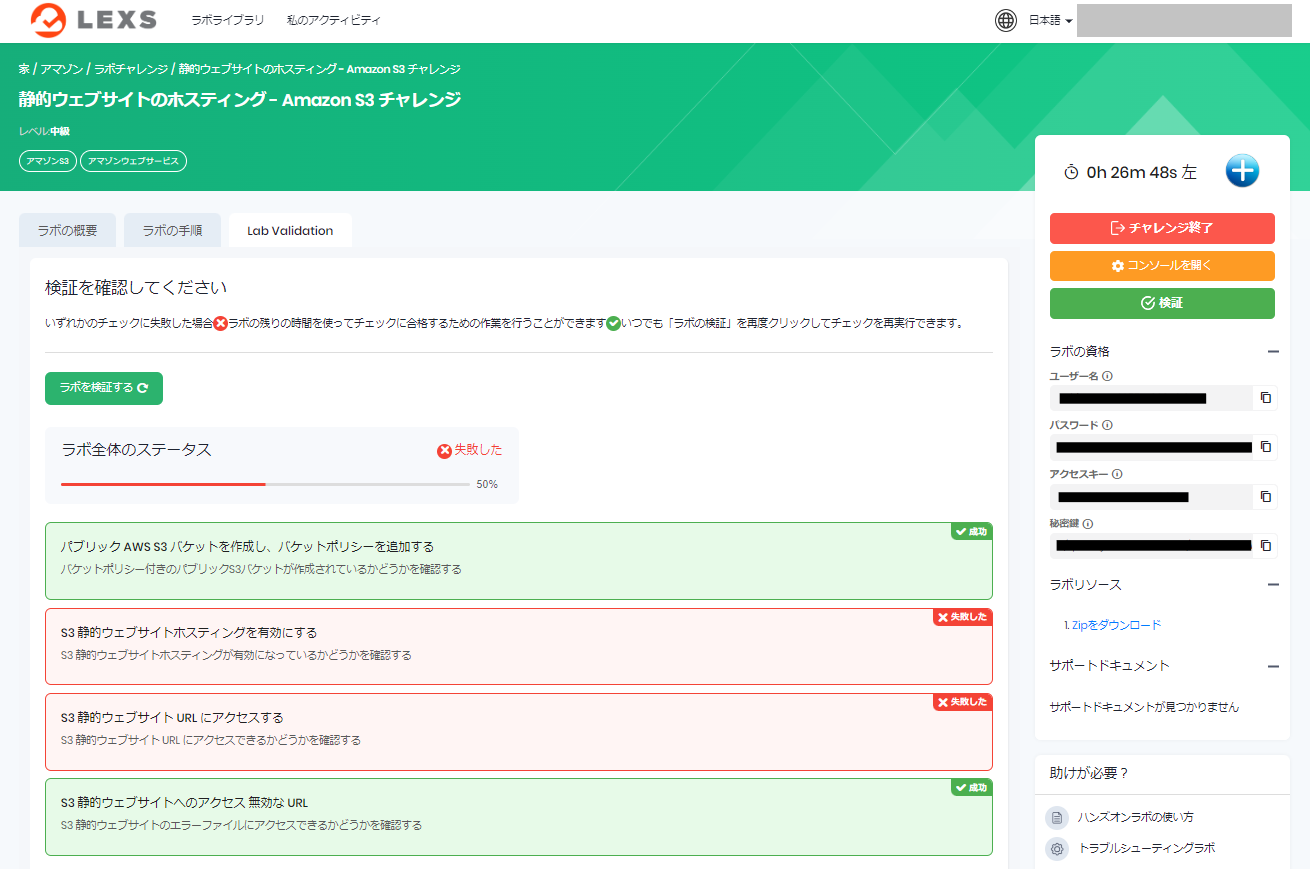Open the globe language icon
1310x869 pixels.
1006,20
